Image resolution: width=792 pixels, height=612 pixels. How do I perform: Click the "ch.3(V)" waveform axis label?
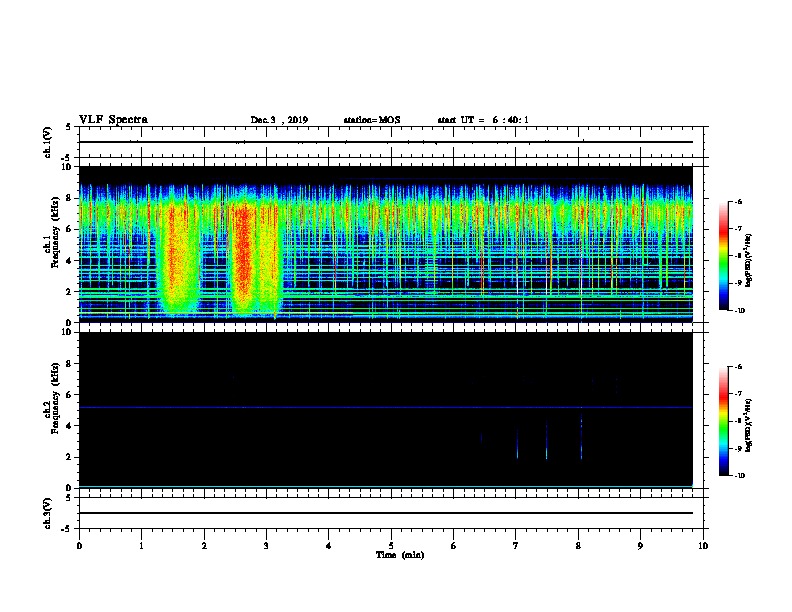point(48,513)
